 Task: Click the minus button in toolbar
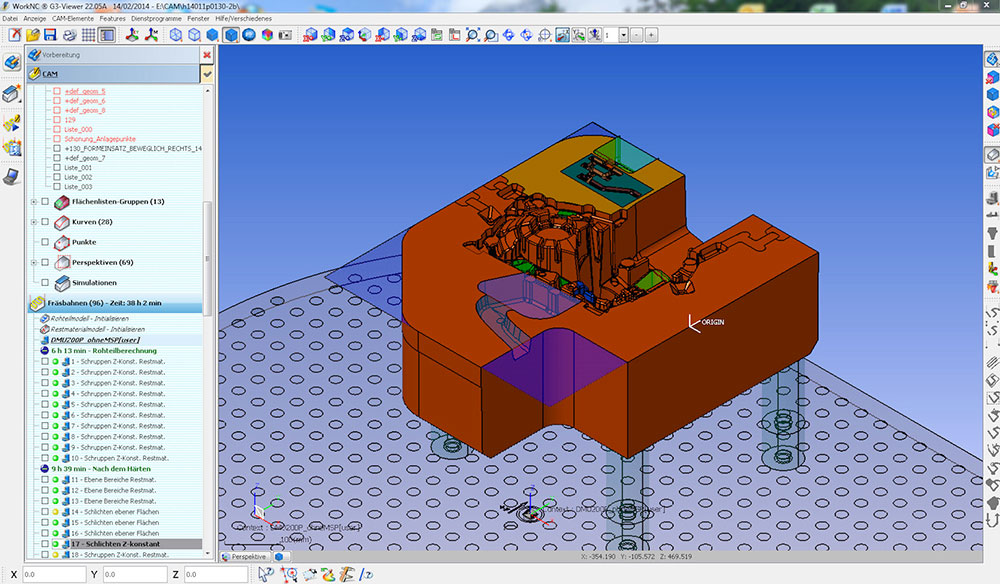[636, 35]
